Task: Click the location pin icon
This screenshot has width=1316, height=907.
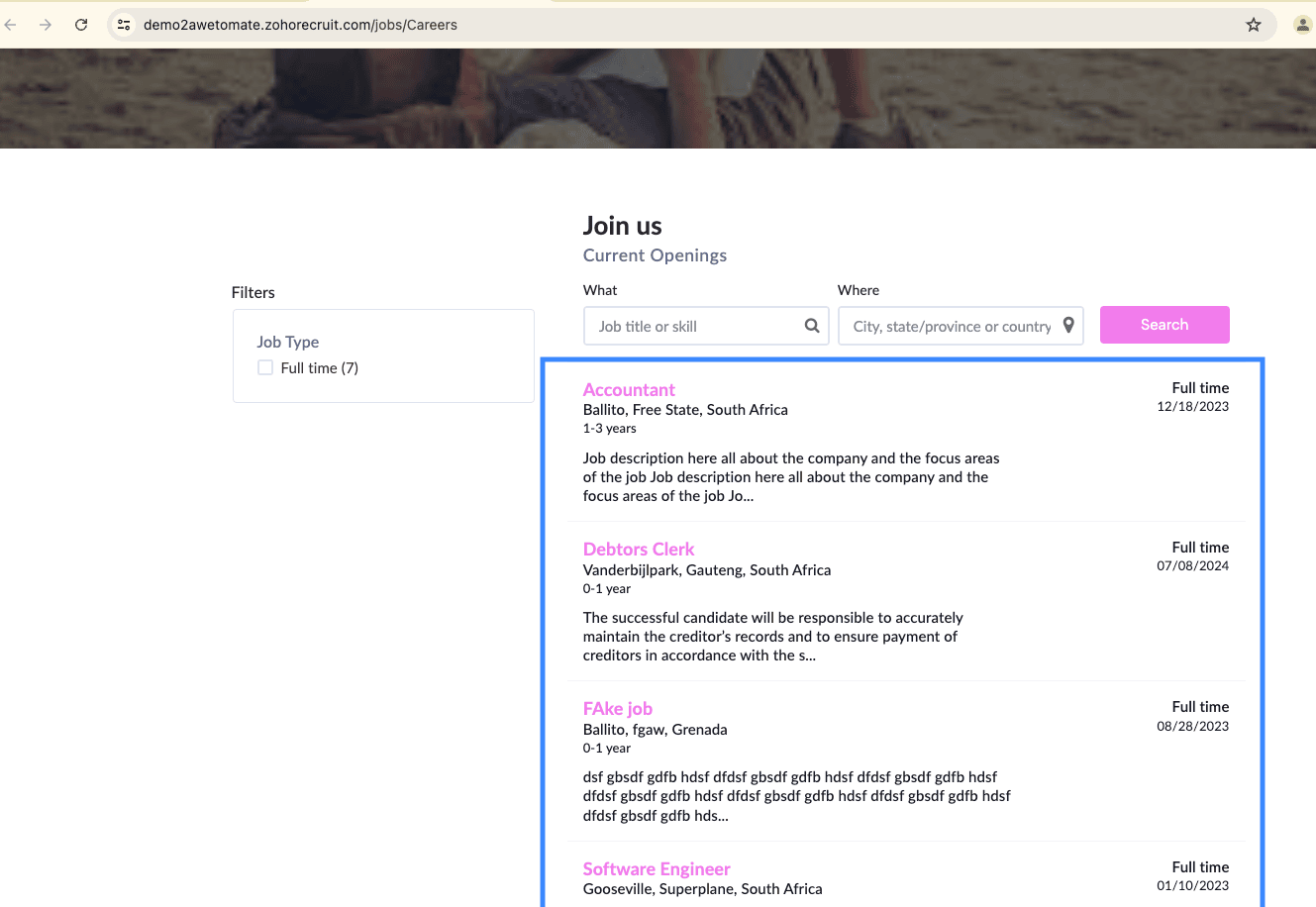Action: (x=1068, y=326)
